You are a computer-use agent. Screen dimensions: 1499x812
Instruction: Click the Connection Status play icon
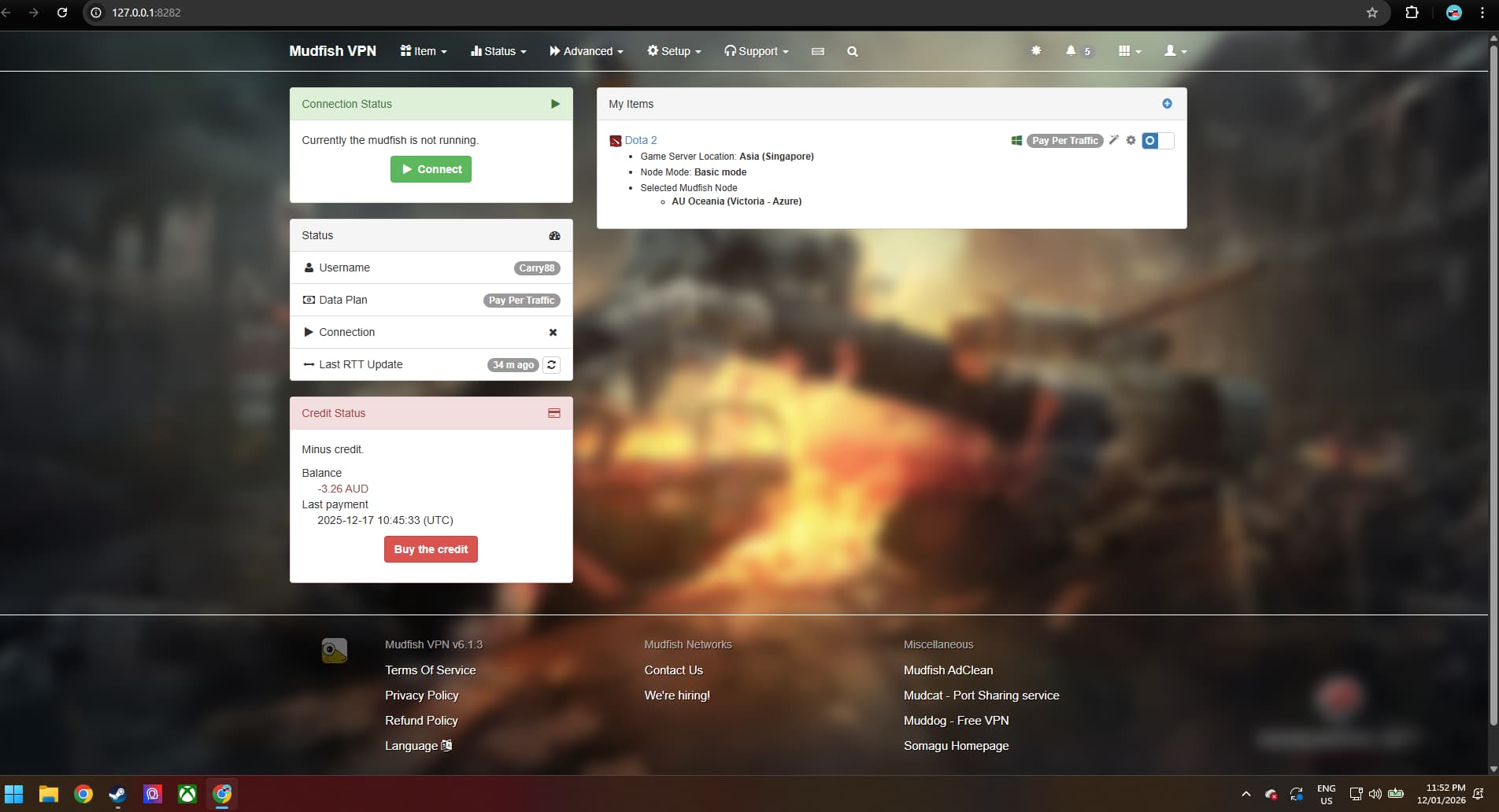pos(555,104)
